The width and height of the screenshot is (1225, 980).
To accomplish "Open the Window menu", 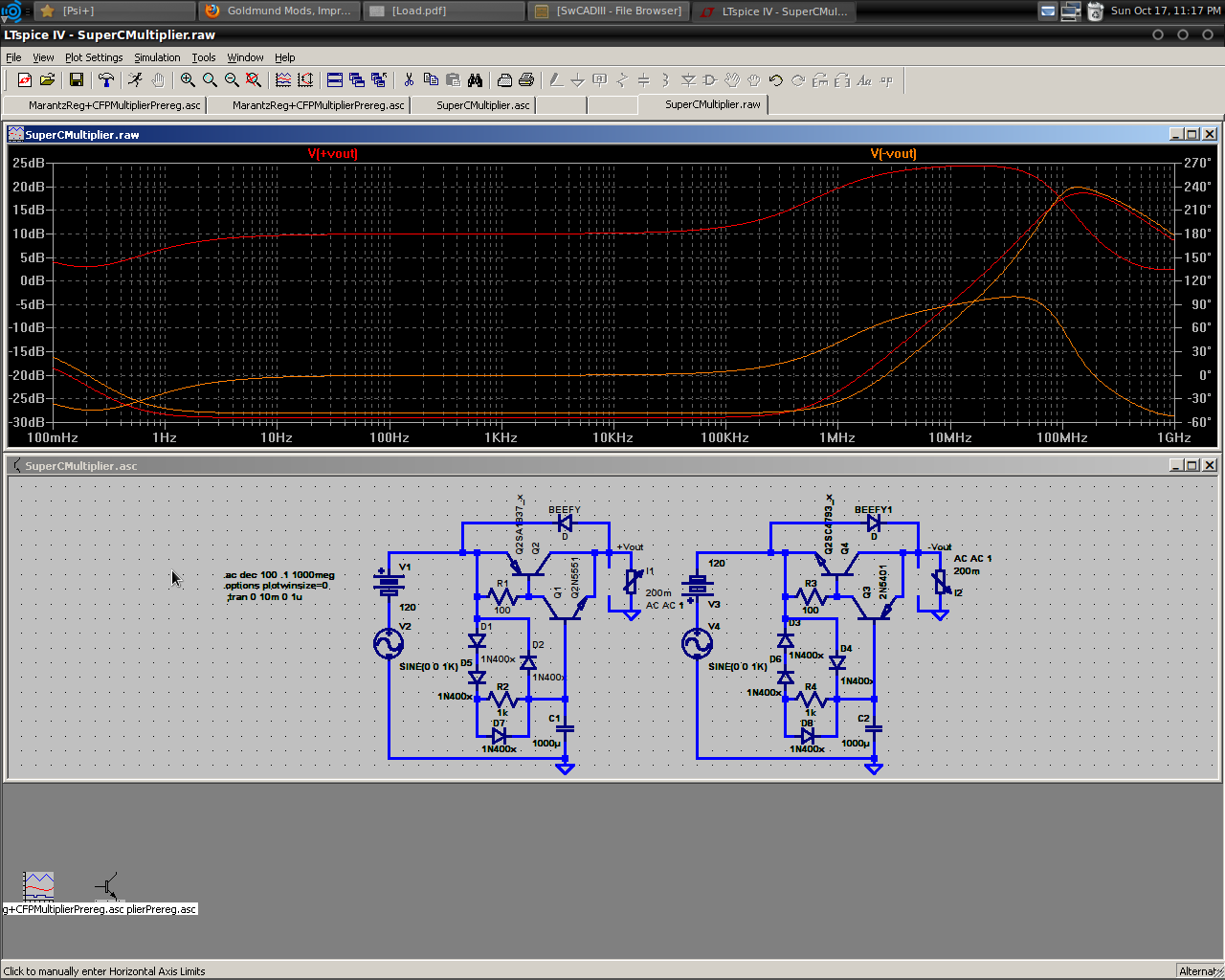I will point(245,57).
